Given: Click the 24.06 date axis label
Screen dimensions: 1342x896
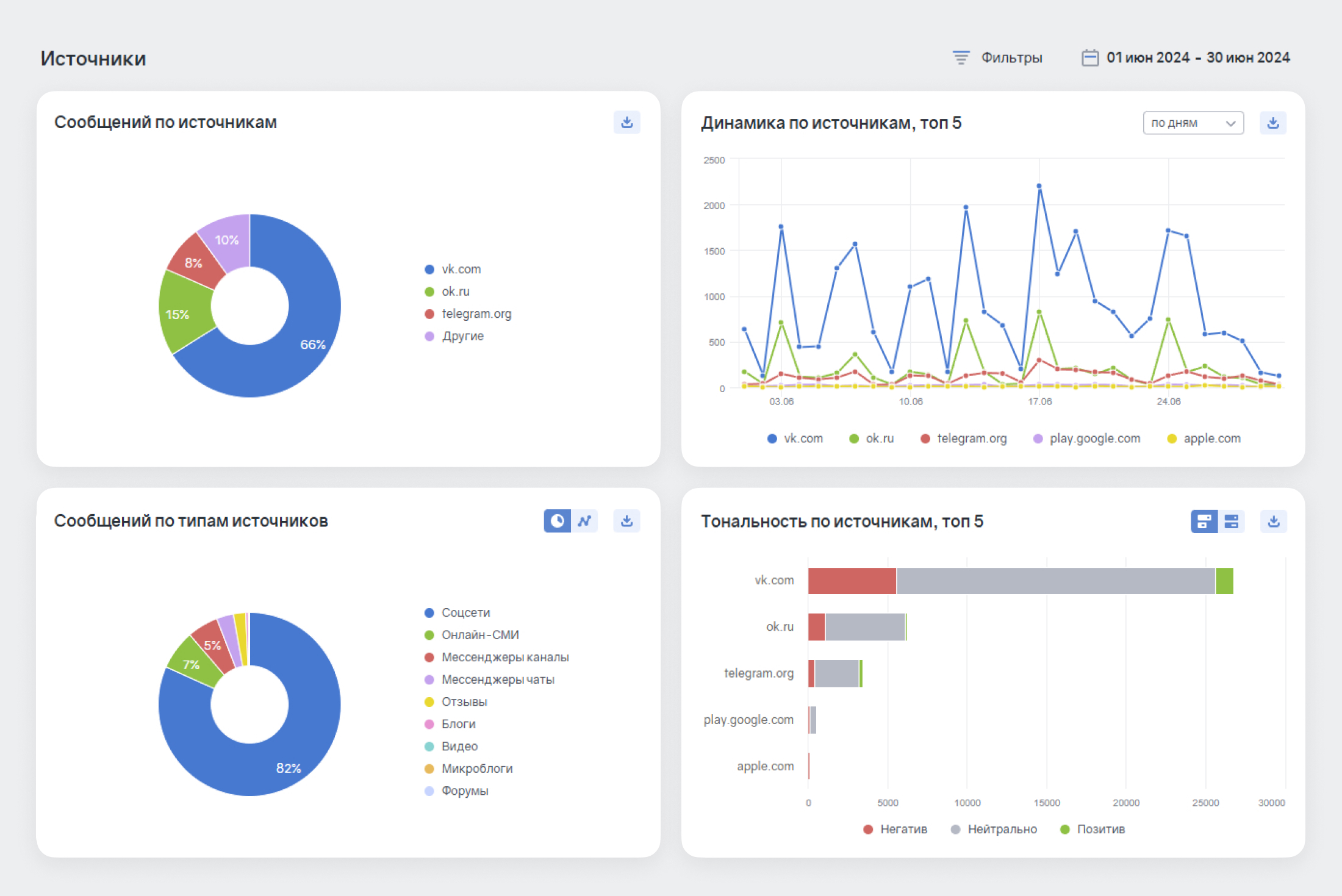Looking at the screenshot, I should [x=1169, y=401].
